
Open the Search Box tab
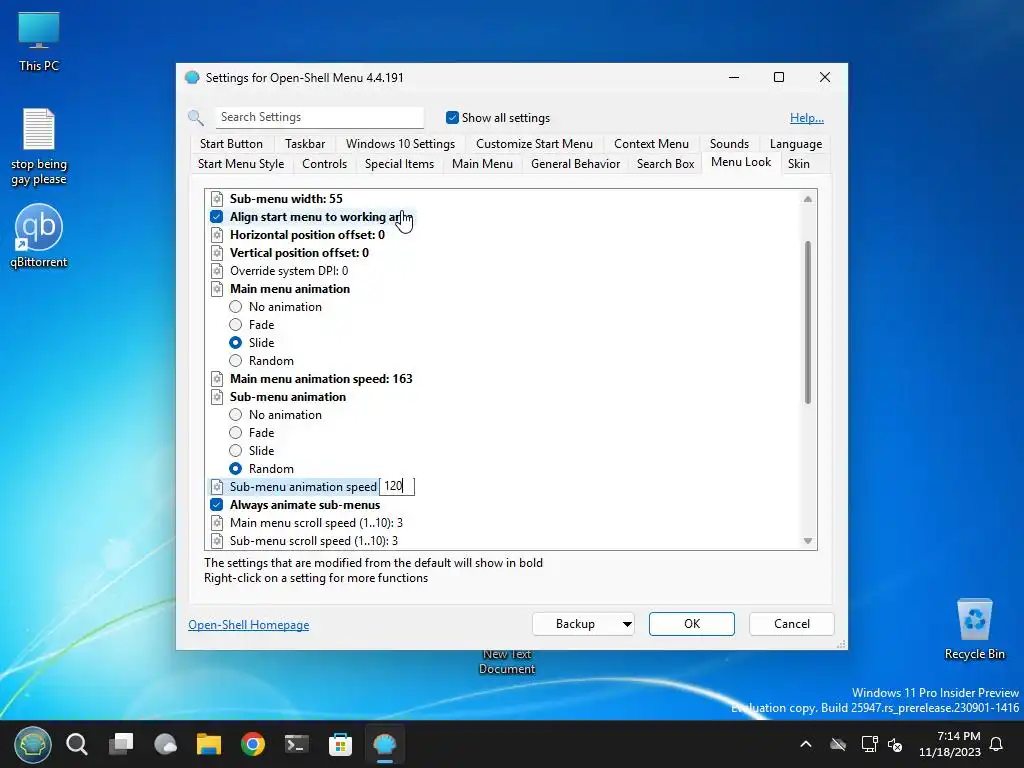coord(665,164)
